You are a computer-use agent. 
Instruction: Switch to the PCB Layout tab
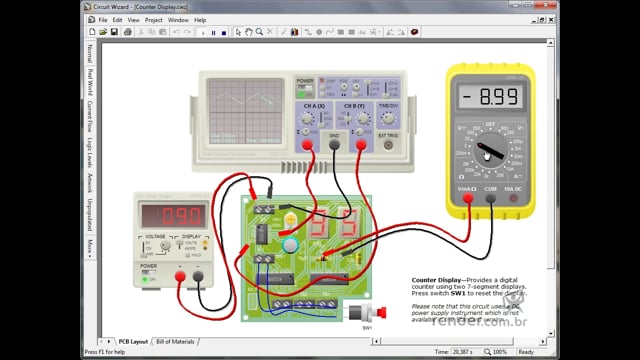click(x=133, y=342)
